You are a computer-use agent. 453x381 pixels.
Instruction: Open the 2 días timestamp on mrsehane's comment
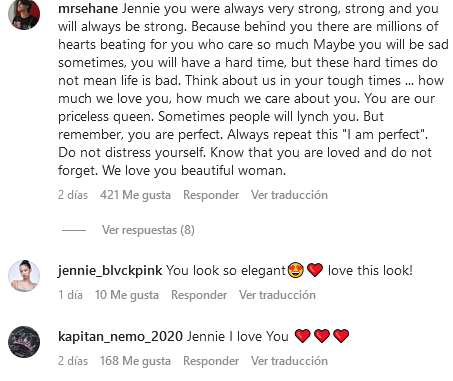(73, 195)
